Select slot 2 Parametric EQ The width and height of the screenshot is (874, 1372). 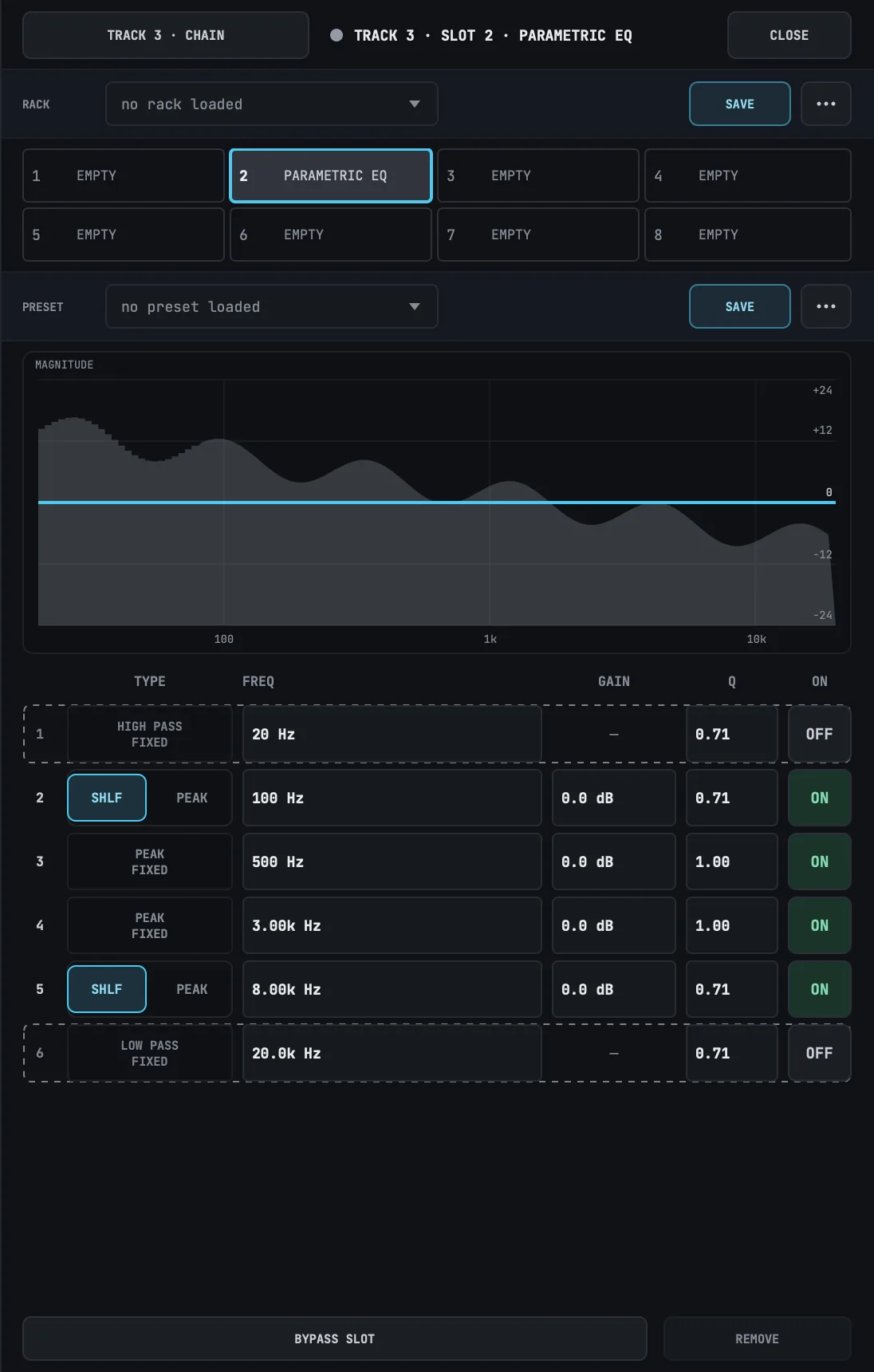(331, 175)
